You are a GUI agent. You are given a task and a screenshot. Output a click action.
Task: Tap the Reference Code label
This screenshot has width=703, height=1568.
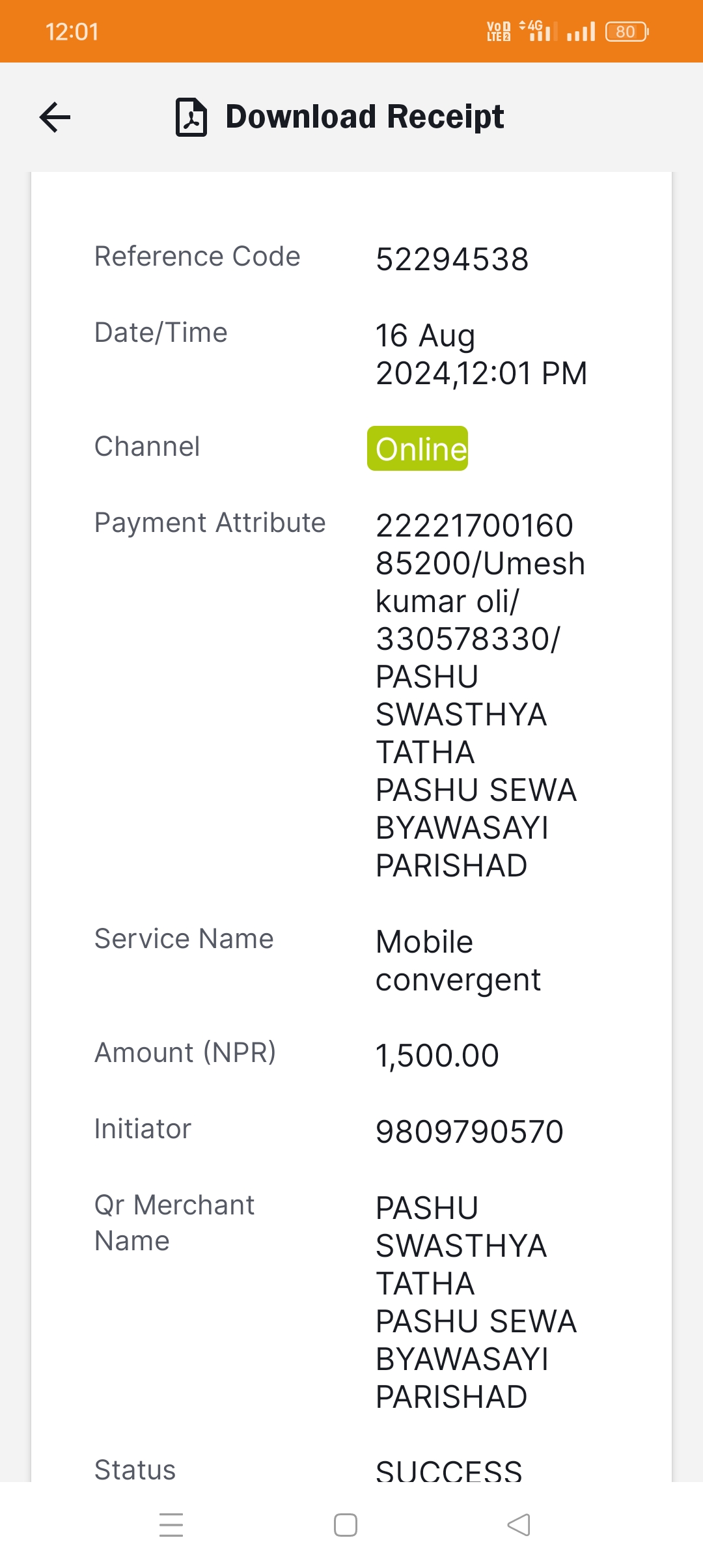coord(197,257)
